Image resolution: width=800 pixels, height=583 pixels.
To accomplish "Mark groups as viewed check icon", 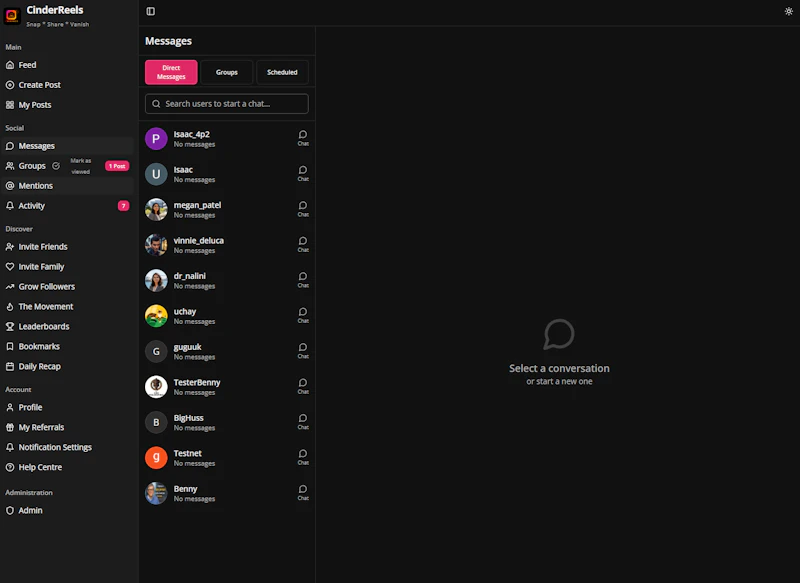I will 56,166.
